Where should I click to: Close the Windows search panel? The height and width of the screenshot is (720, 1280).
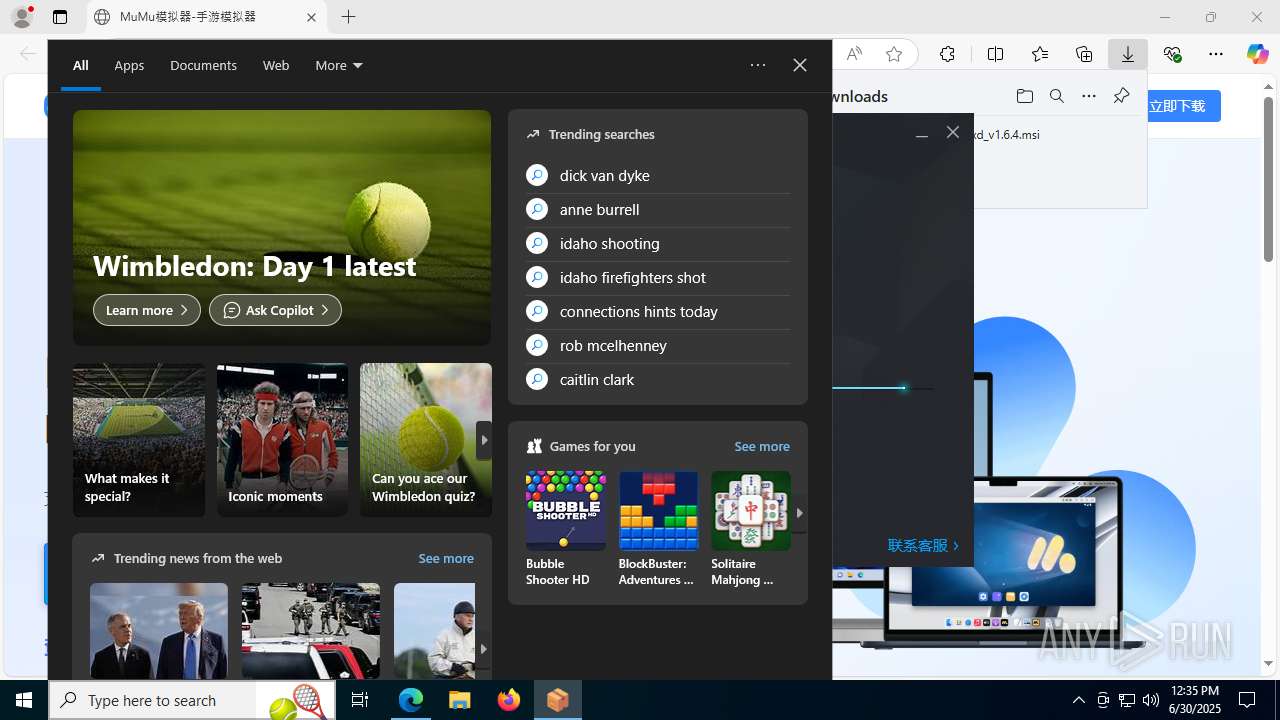click(800, 65)
